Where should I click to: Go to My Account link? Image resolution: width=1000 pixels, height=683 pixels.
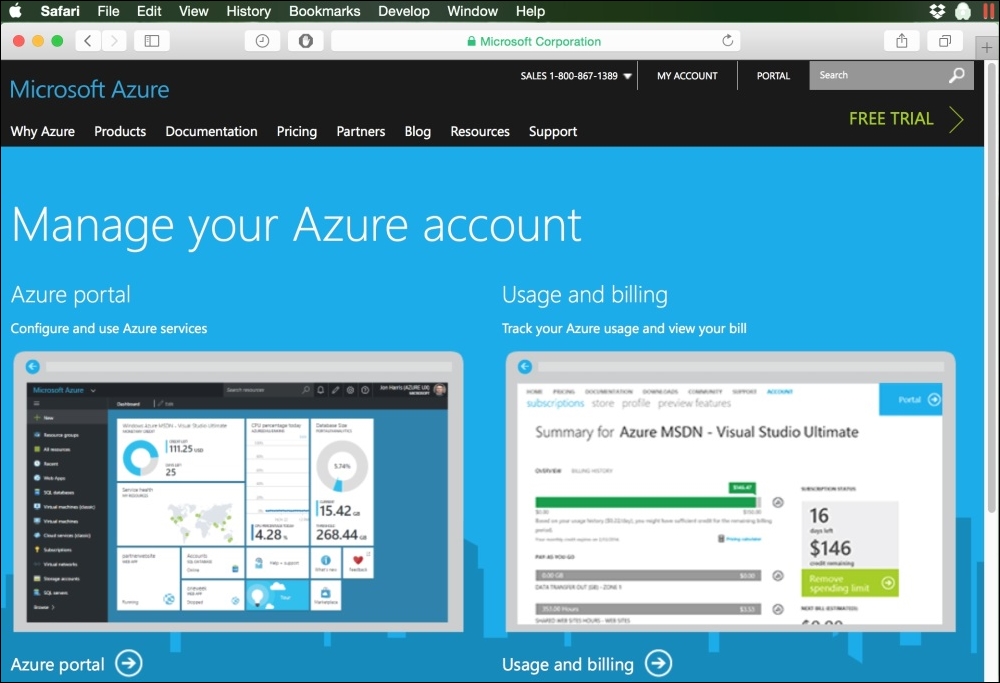(x=688, y=76)
